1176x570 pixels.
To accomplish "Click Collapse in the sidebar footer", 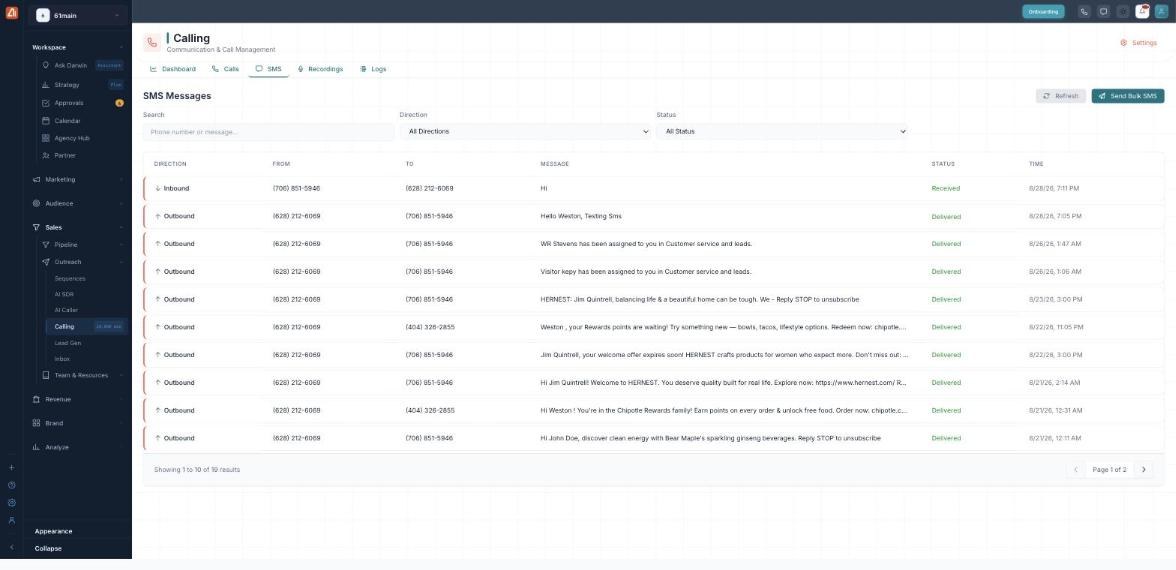I will click(x=48, y=548).
